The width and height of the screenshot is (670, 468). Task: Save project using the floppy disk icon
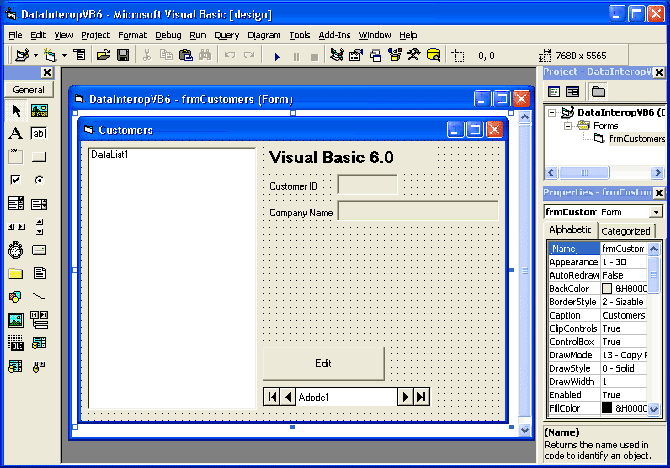pyautogui.click(x=123, y=55)
